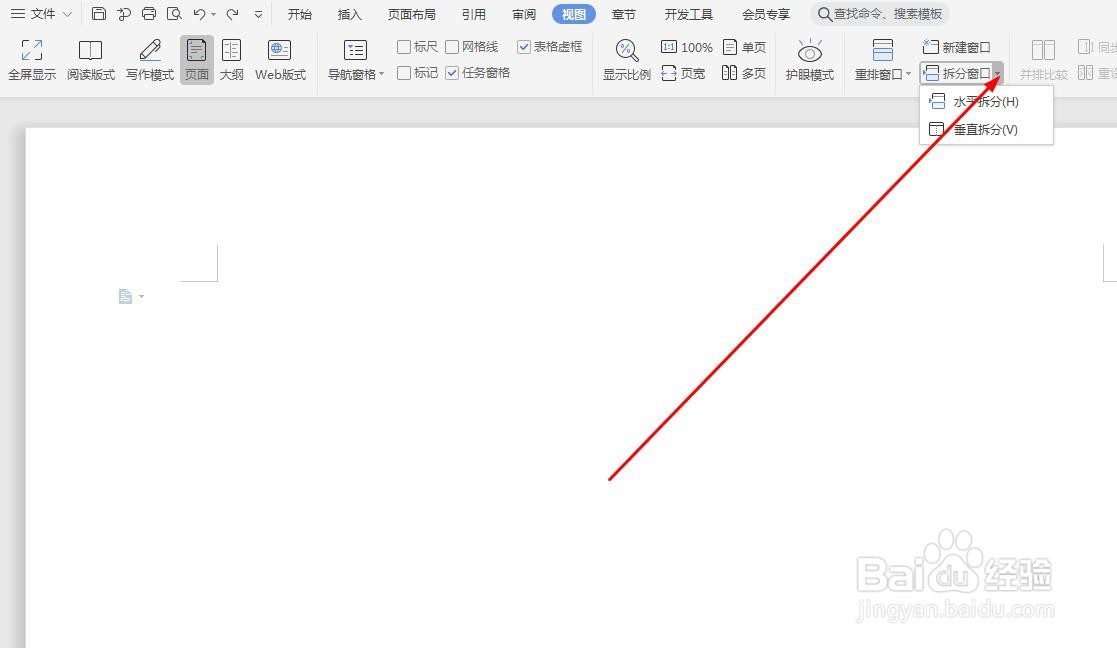Switch to the 引用 tab
This screenshot has height=648, width=1117.
[474, 14]
